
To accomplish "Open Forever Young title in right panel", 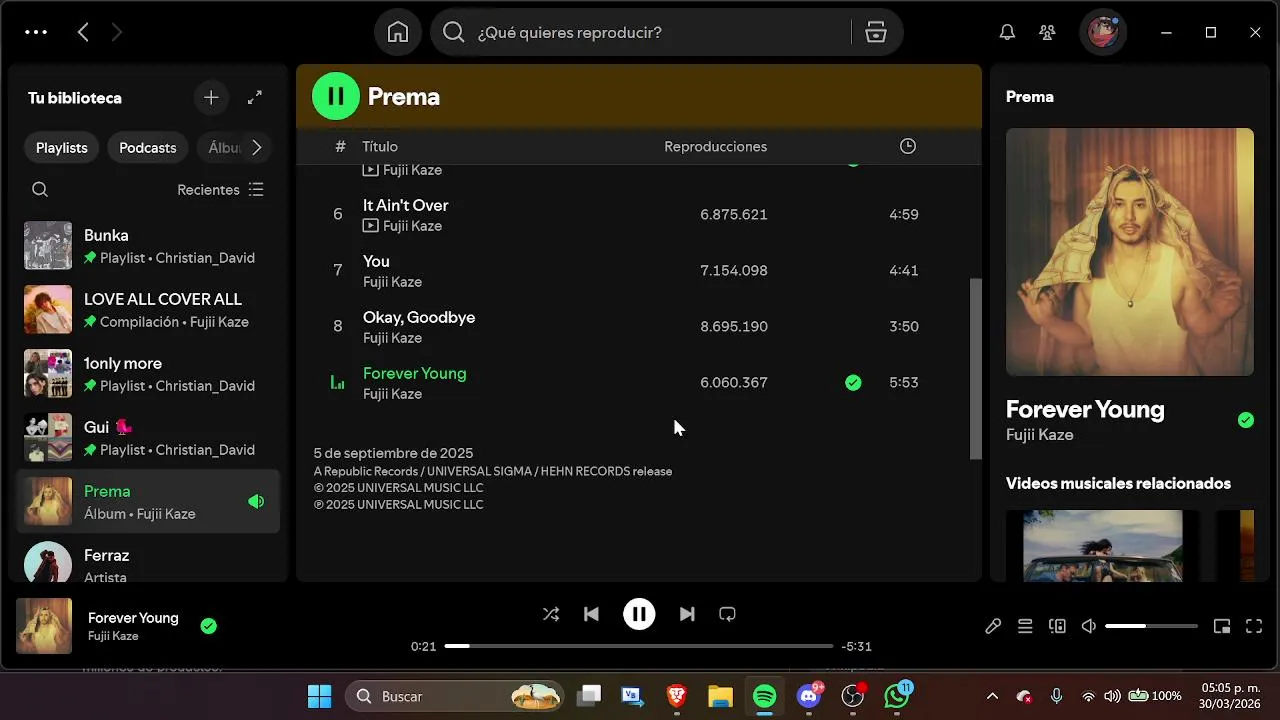I will click(x=1085, y=409).
